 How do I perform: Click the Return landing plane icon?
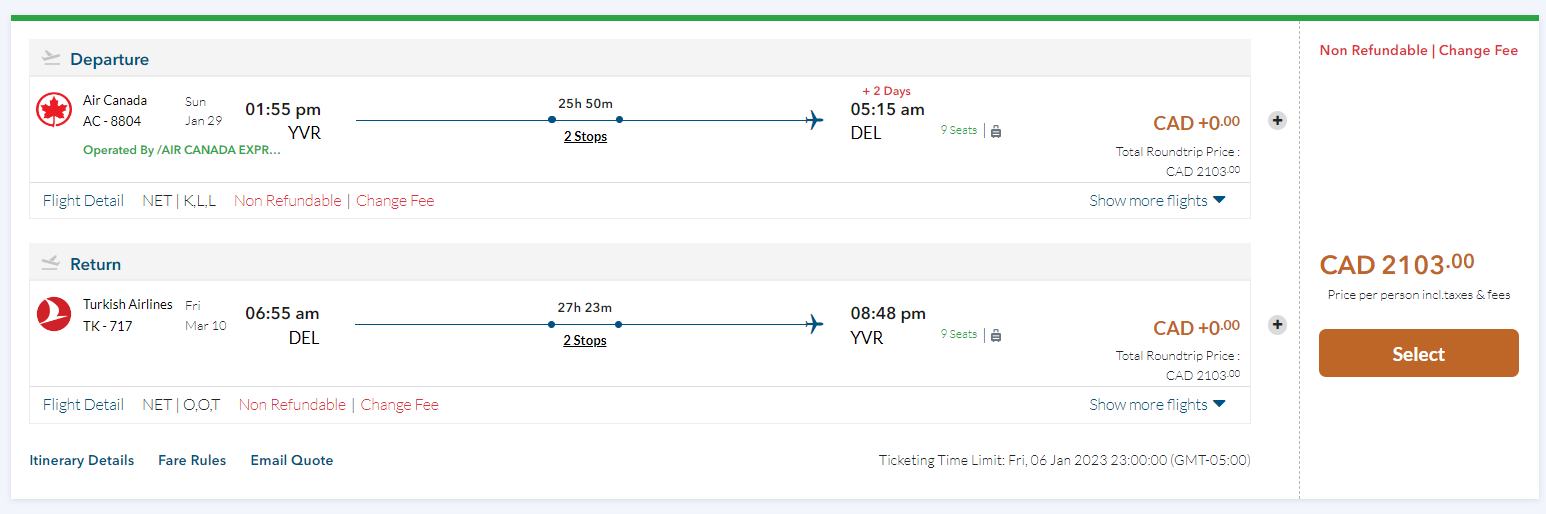[x=51, y=264]
